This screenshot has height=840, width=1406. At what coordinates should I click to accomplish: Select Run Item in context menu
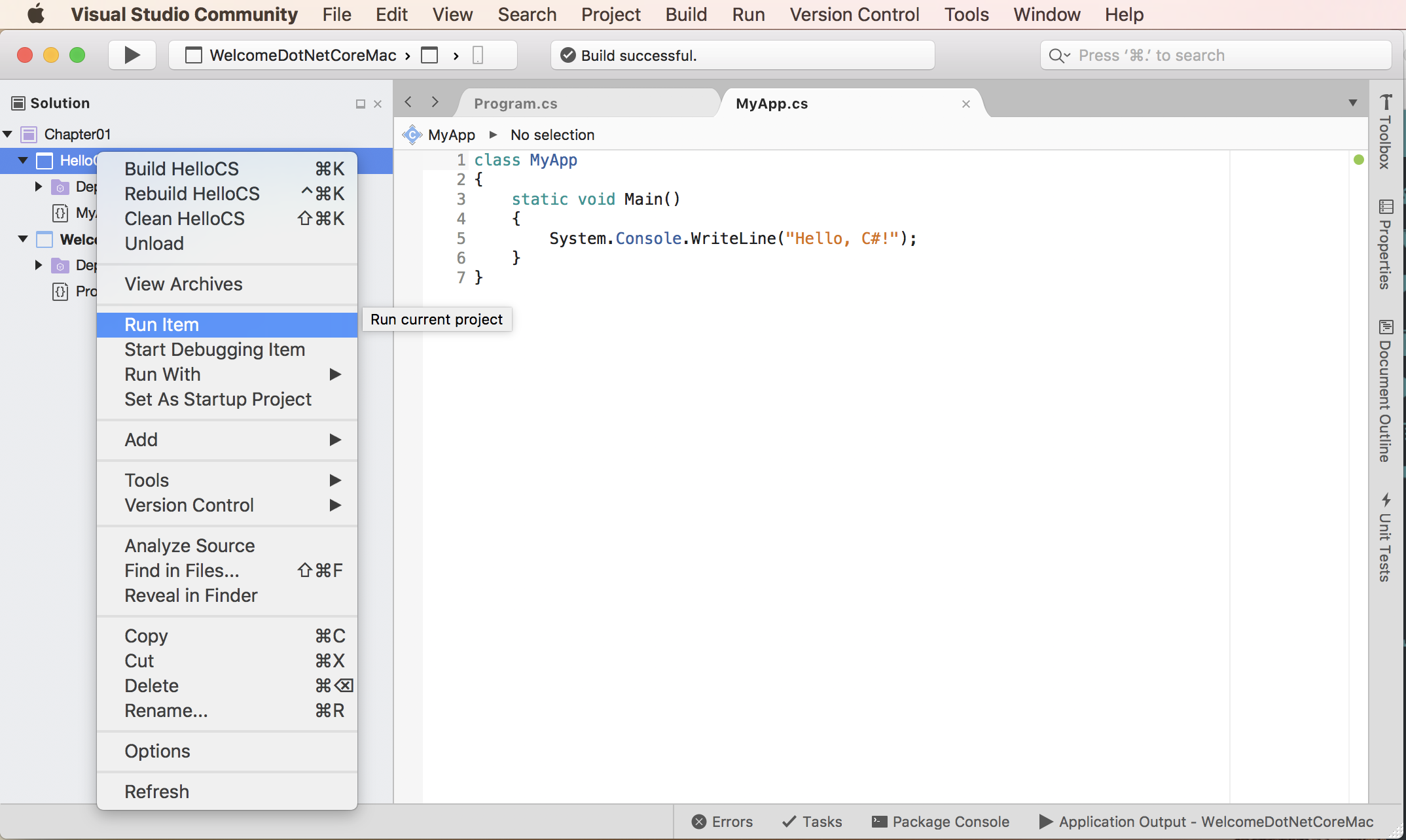pyautogui.click(x=227, y=324)
